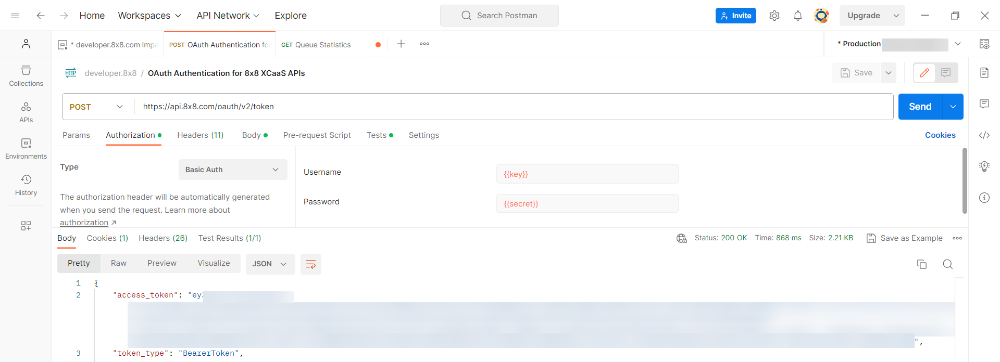The image size is (1000, 362).
Task: Select the Preview response view
Action: click(x=161, y=263)
